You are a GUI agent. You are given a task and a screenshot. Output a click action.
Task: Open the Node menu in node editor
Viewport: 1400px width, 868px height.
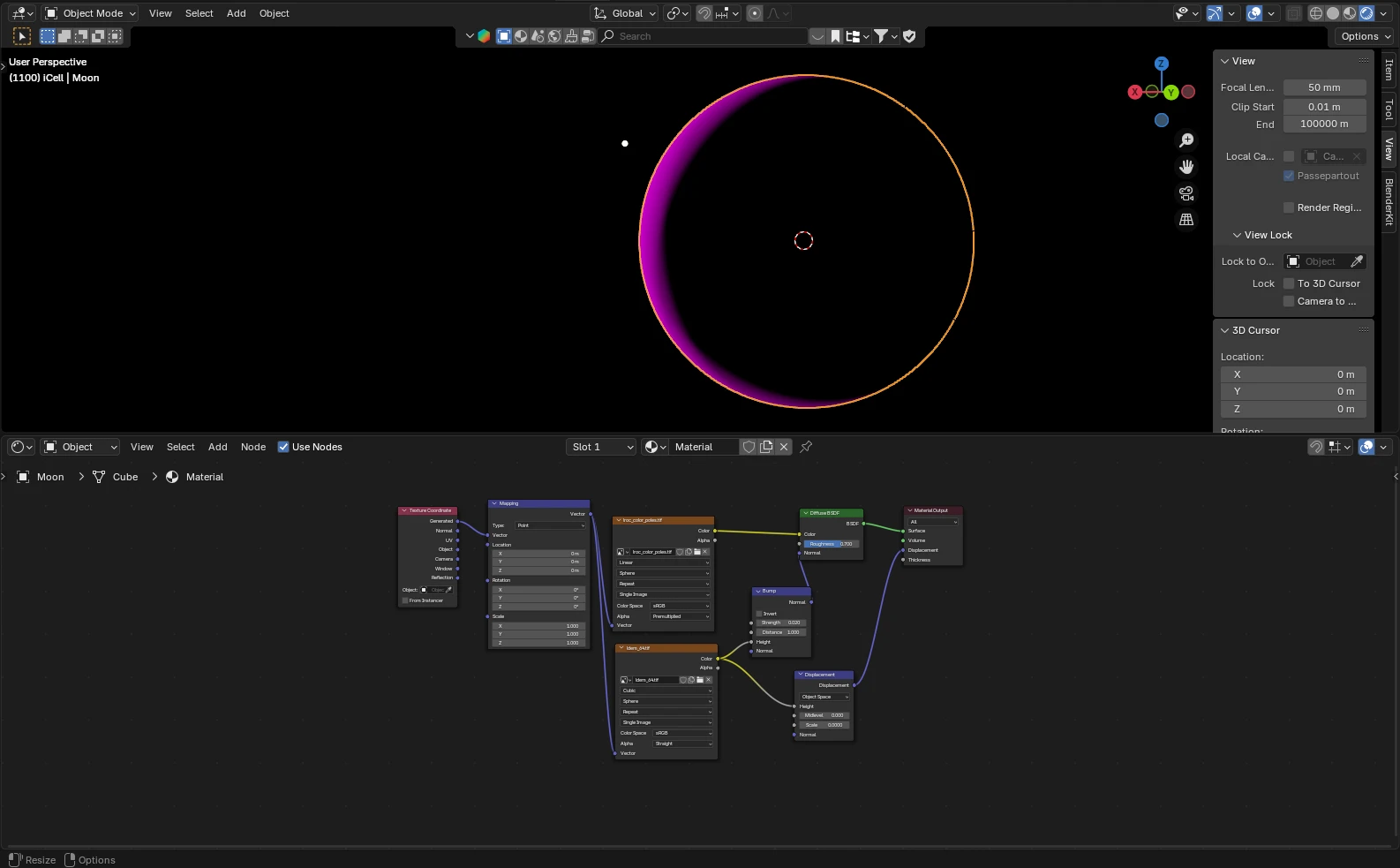[253, 447]
